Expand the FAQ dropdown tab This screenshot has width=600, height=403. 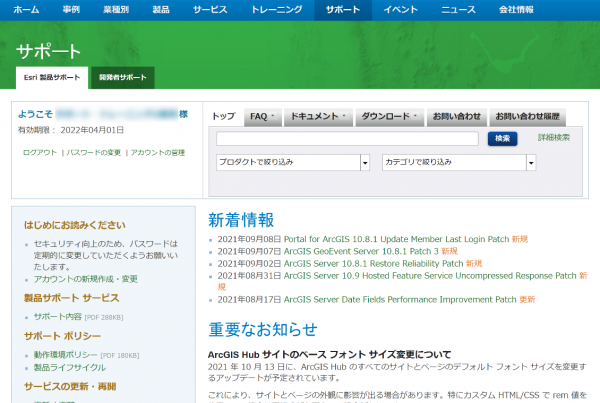262,116
